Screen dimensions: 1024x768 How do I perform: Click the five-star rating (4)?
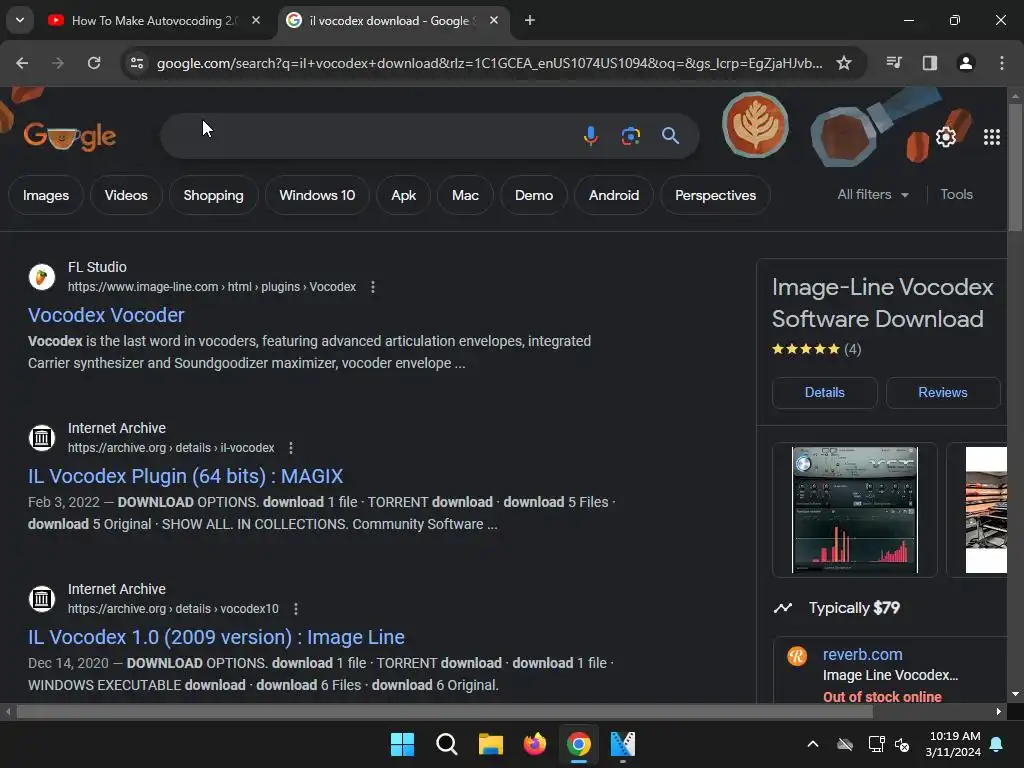(x=816, y=349)
